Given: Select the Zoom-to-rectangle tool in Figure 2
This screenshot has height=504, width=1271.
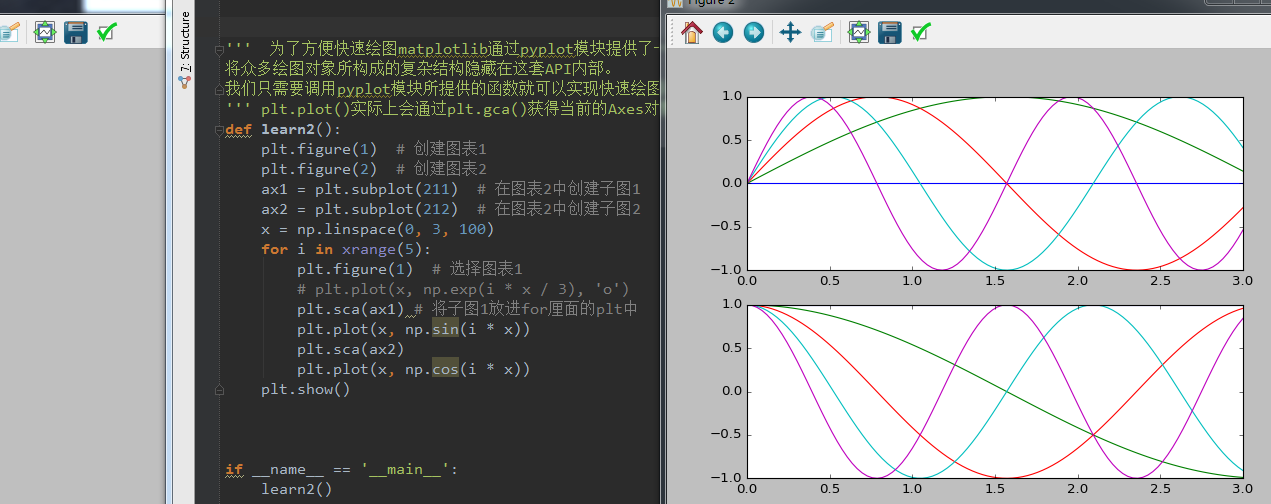Looking at the screenshot, I should point(822,33).
